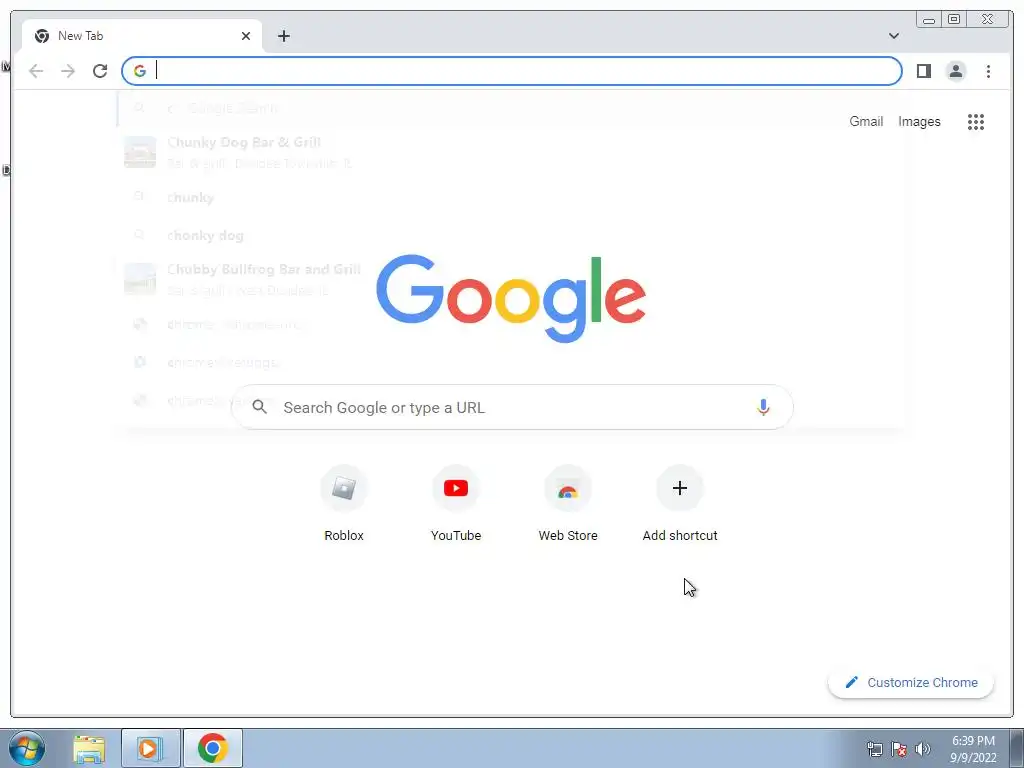Click into the address bar

tap(512, 71)
